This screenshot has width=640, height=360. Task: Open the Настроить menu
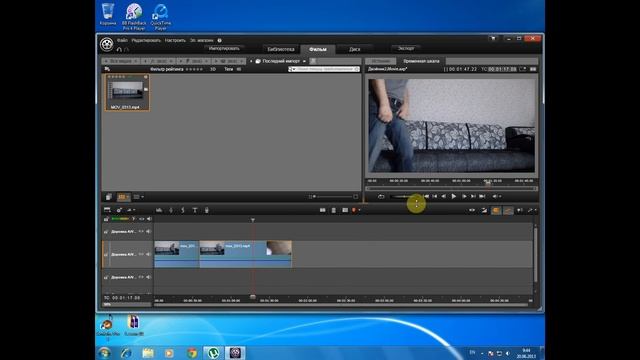point(175,40)
